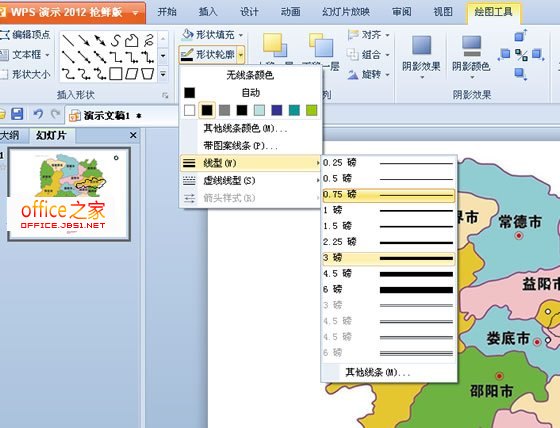Image resolution: width=560 pixels, height=428 pixels.
Task: Expand the shape gallery more arrow
Action: point(163,74)
